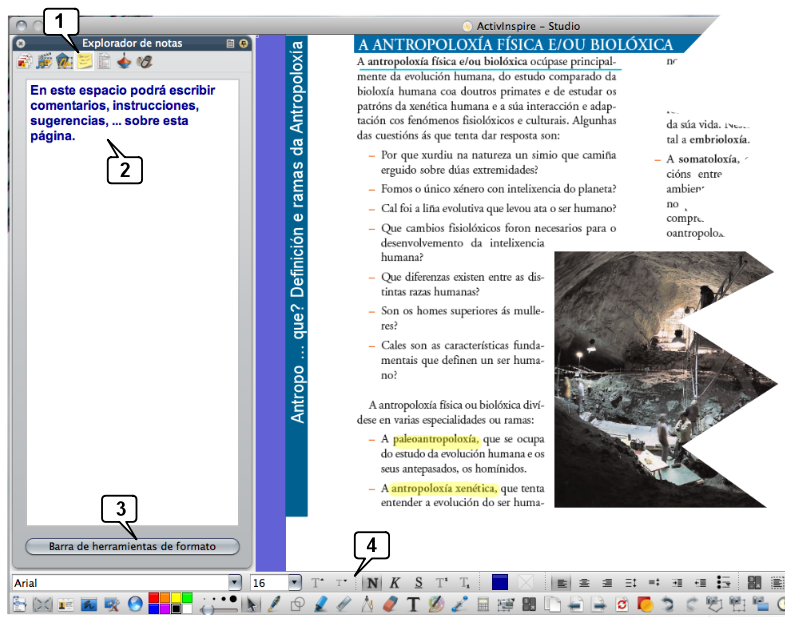Toggle italic K formatting
Viewport: 785px width, 622px height.
pos(394,582)
